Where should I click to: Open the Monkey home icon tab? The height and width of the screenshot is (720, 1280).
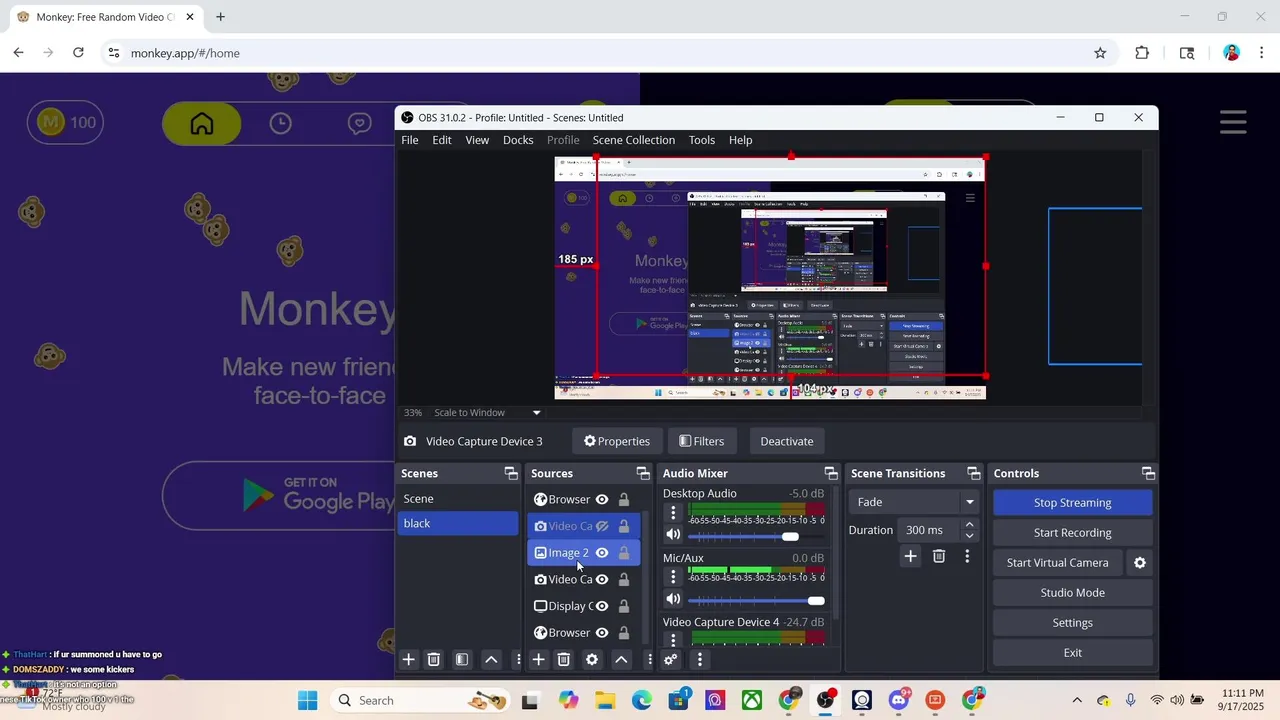pyautogui.click(x=202, y=123)
